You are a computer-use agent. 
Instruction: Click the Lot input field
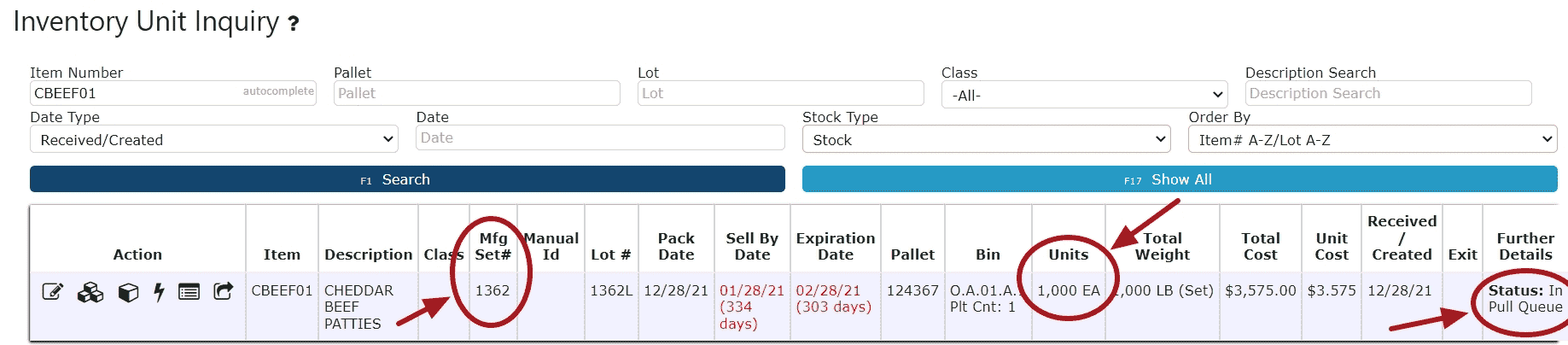pos(781,93)
